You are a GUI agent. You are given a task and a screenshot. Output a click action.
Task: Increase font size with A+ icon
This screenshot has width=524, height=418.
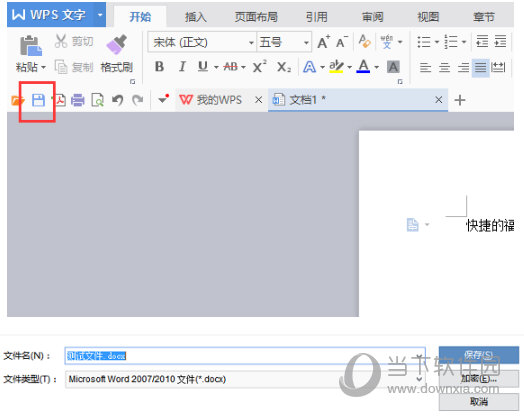323,42
